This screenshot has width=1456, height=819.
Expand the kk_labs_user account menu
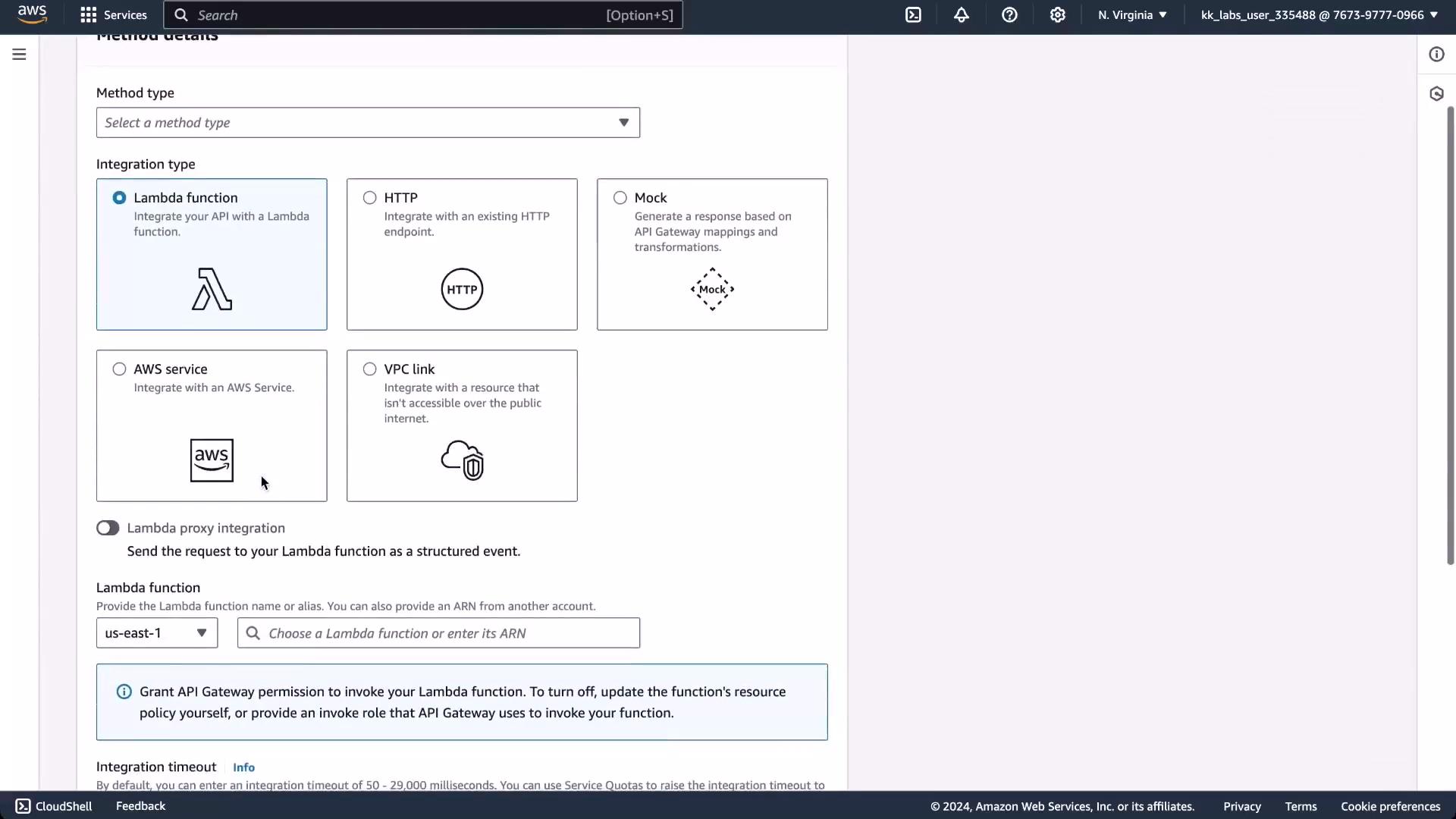click(x=1319, y=15)
